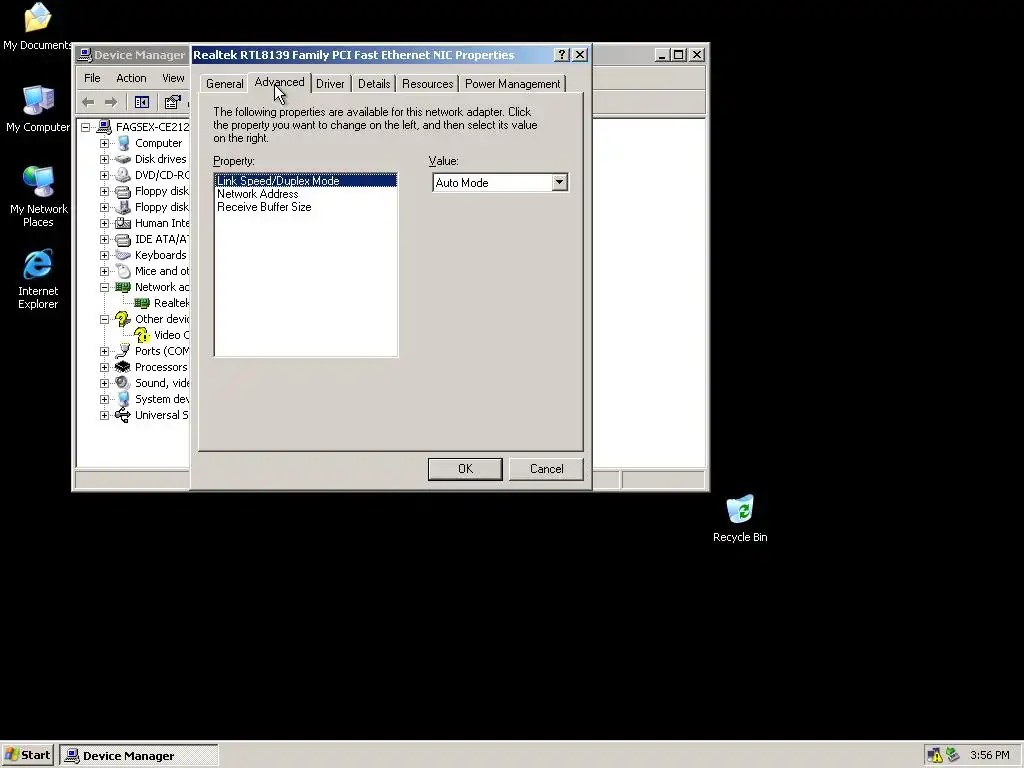Click the Properties toolbar icon in Device Manager
The image size is (1024, 768).
tap(172, 102)
